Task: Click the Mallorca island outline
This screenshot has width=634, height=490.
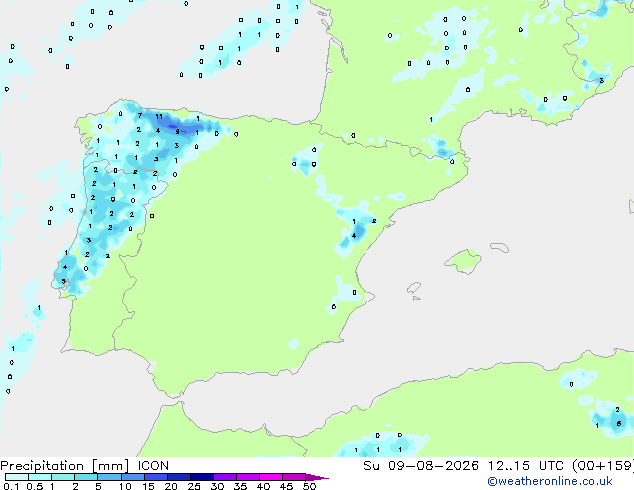Action: pos(464,261)
